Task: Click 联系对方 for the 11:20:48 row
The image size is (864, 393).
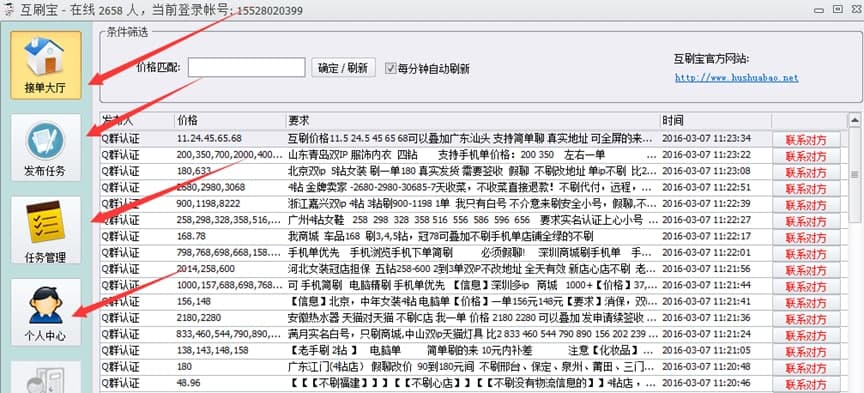Action: pos(806,368)
